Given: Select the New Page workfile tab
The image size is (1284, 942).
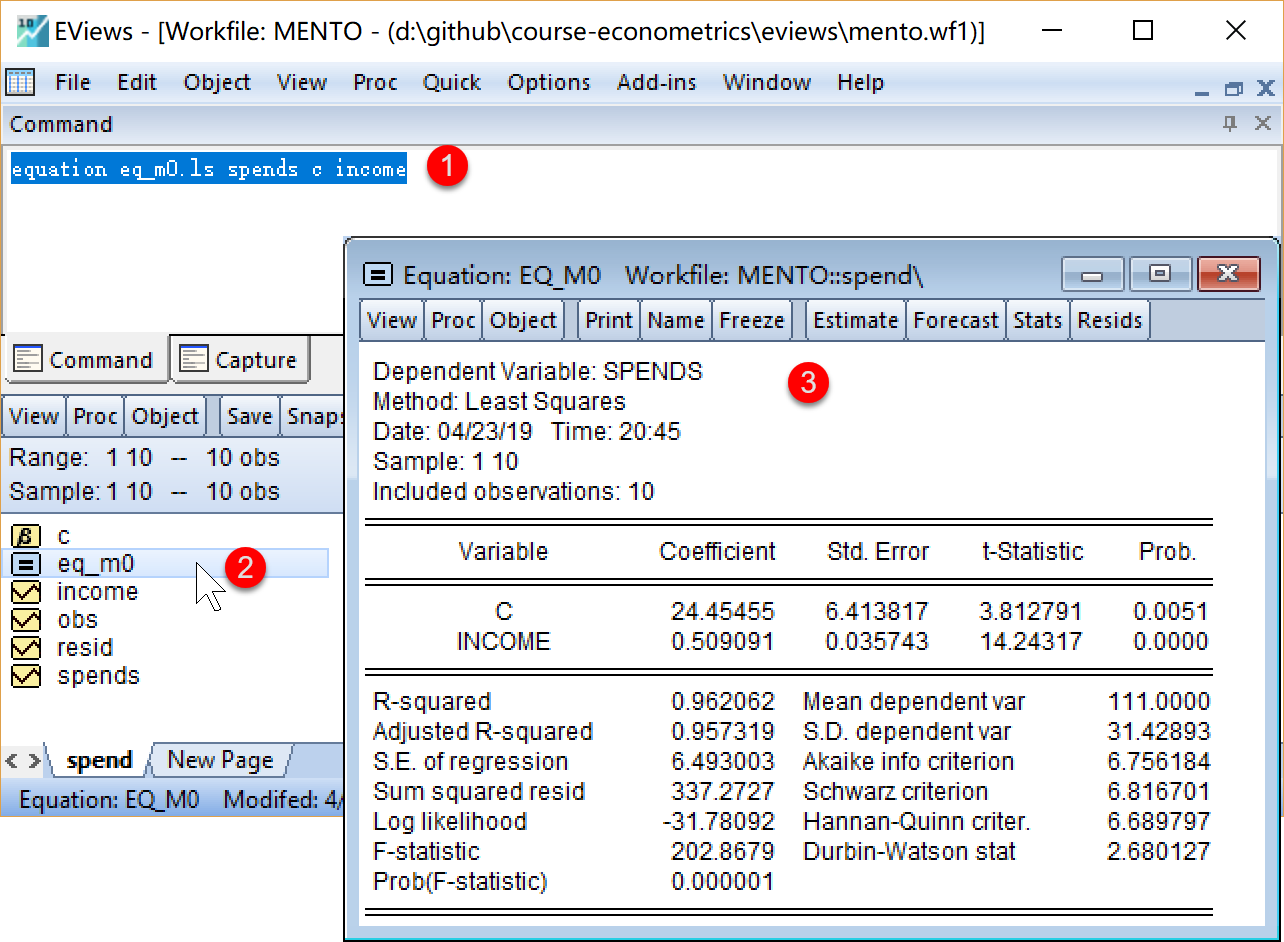Looking at the screenshot, I should pos(219,760).
